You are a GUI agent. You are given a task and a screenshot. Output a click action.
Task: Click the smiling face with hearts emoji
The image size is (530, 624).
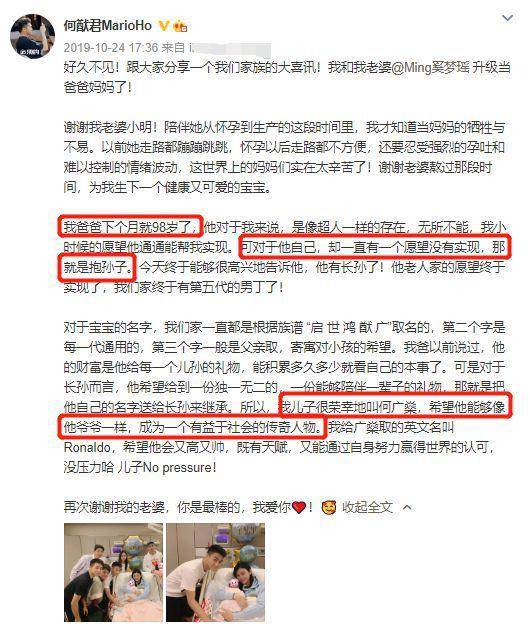pyautogui.click(x=329, y=507)
